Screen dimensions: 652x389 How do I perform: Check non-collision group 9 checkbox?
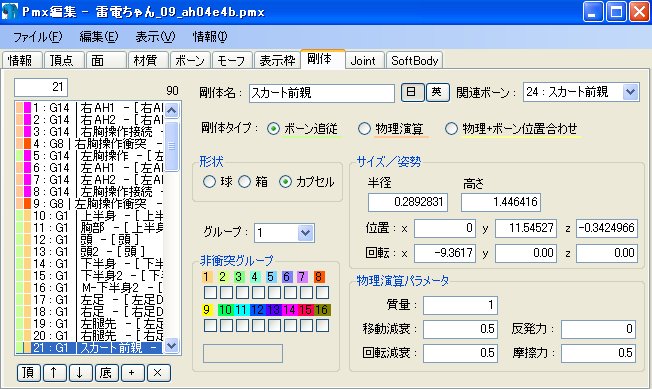(210, 325)
